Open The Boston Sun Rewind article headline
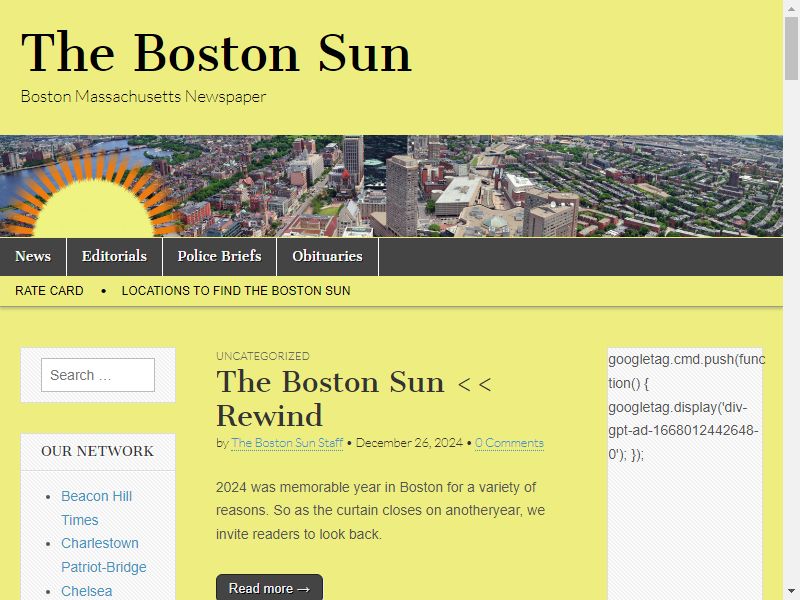 354,398
